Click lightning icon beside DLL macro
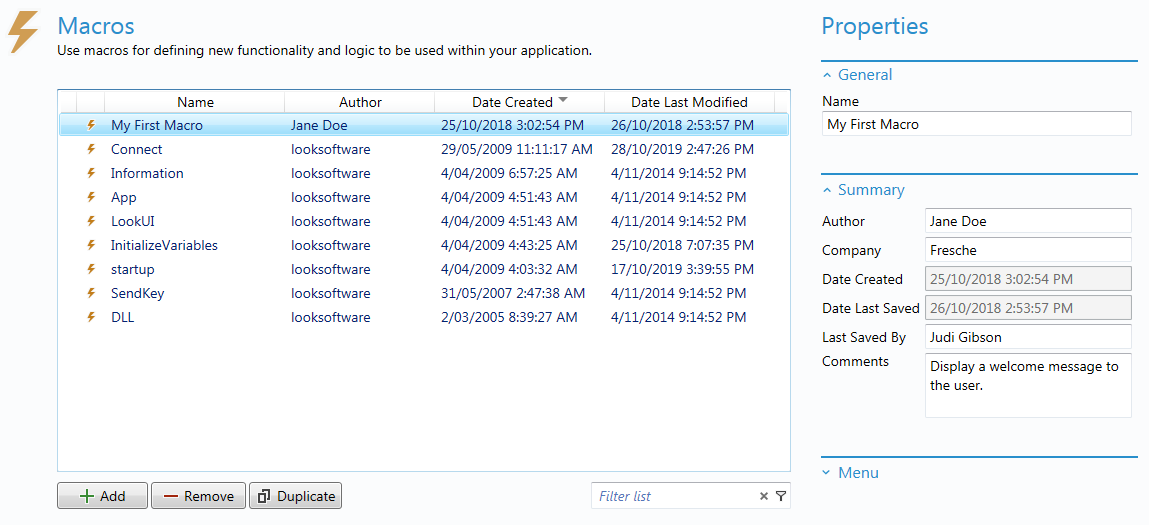Screen dimensions: 1149x525 (x=92, y=317)
